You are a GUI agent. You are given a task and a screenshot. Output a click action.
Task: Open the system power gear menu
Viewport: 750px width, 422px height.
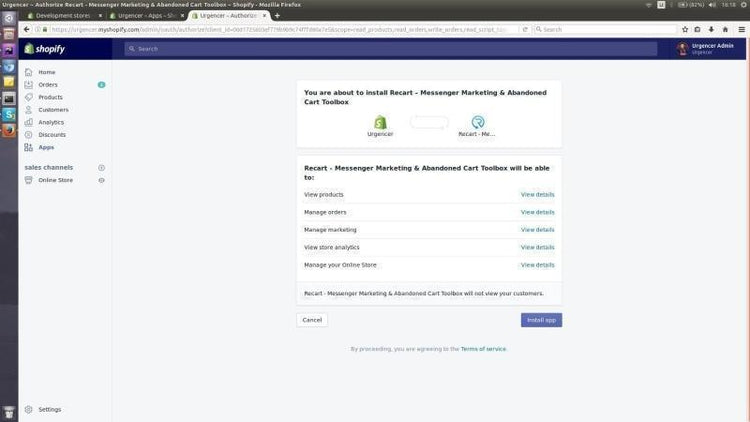pyautogui.click(x=745, y=5)
